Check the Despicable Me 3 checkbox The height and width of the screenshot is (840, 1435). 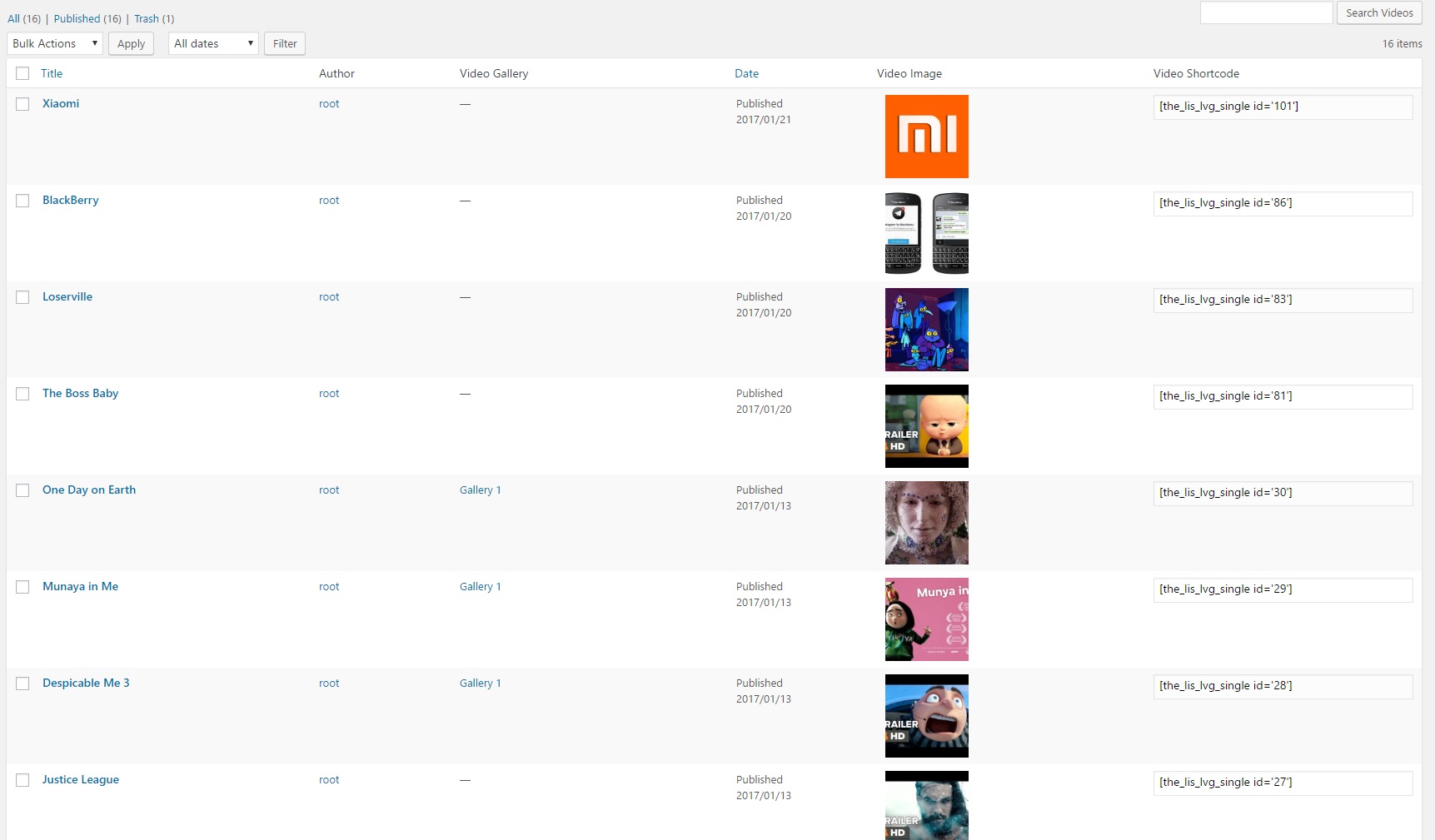(22, 683)
